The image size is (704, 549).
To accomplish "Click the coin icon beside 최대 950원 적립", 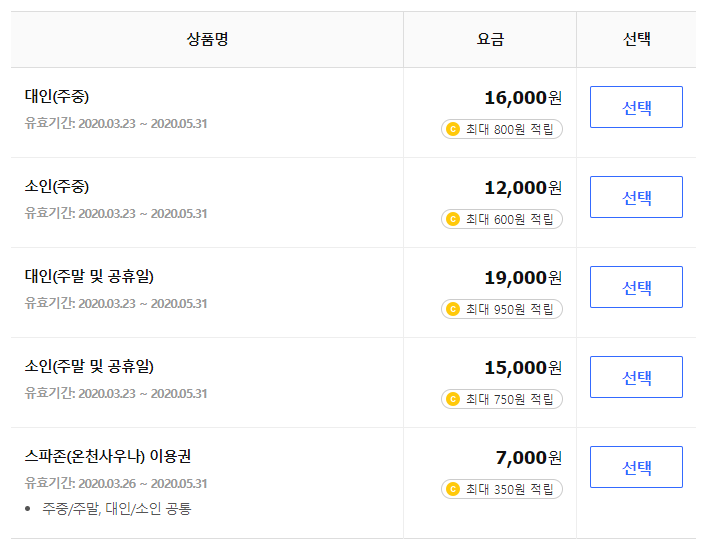I will coord(453,309).
